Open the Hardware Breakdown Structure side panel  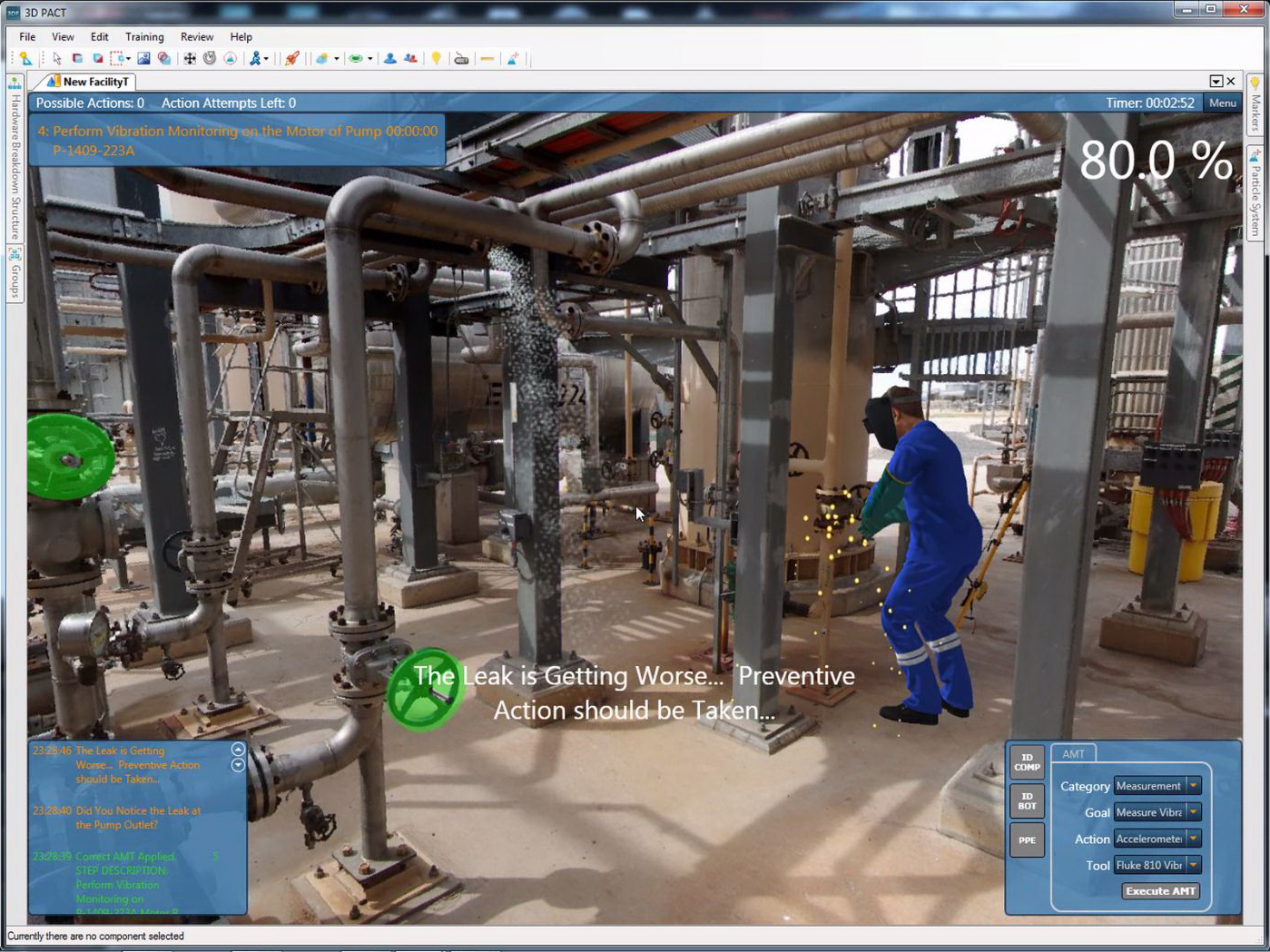pyautogui.click(x=15, y=163)
